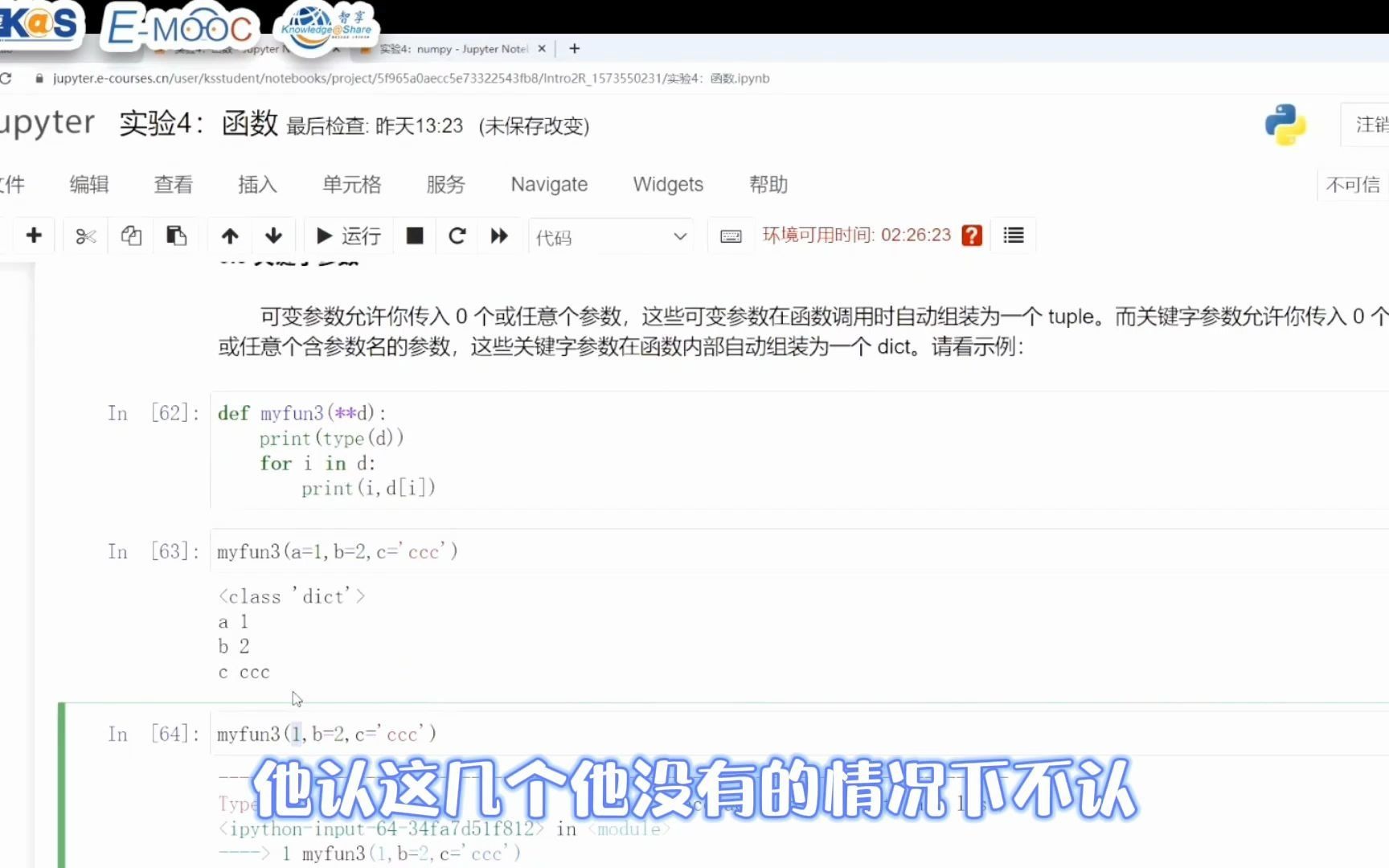Viewport: 1389px width, 868px height.
Task: Click the 最后检查 checkpoint status text
Action: click(x=375, y=126)
